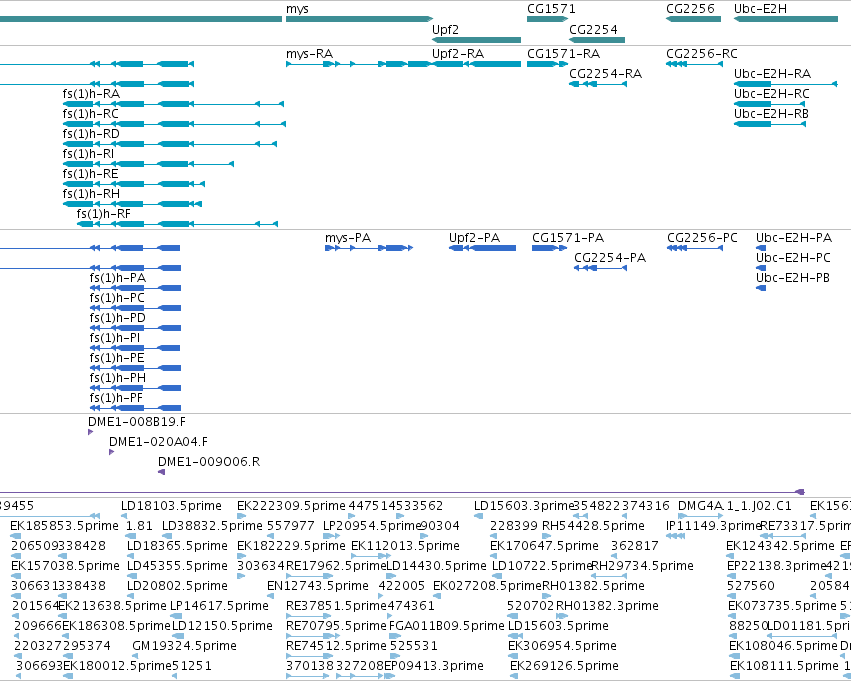Open the Ubc-E2H-RB transcript label
Screen dimensions: 851x681
[x=771, y=113]
